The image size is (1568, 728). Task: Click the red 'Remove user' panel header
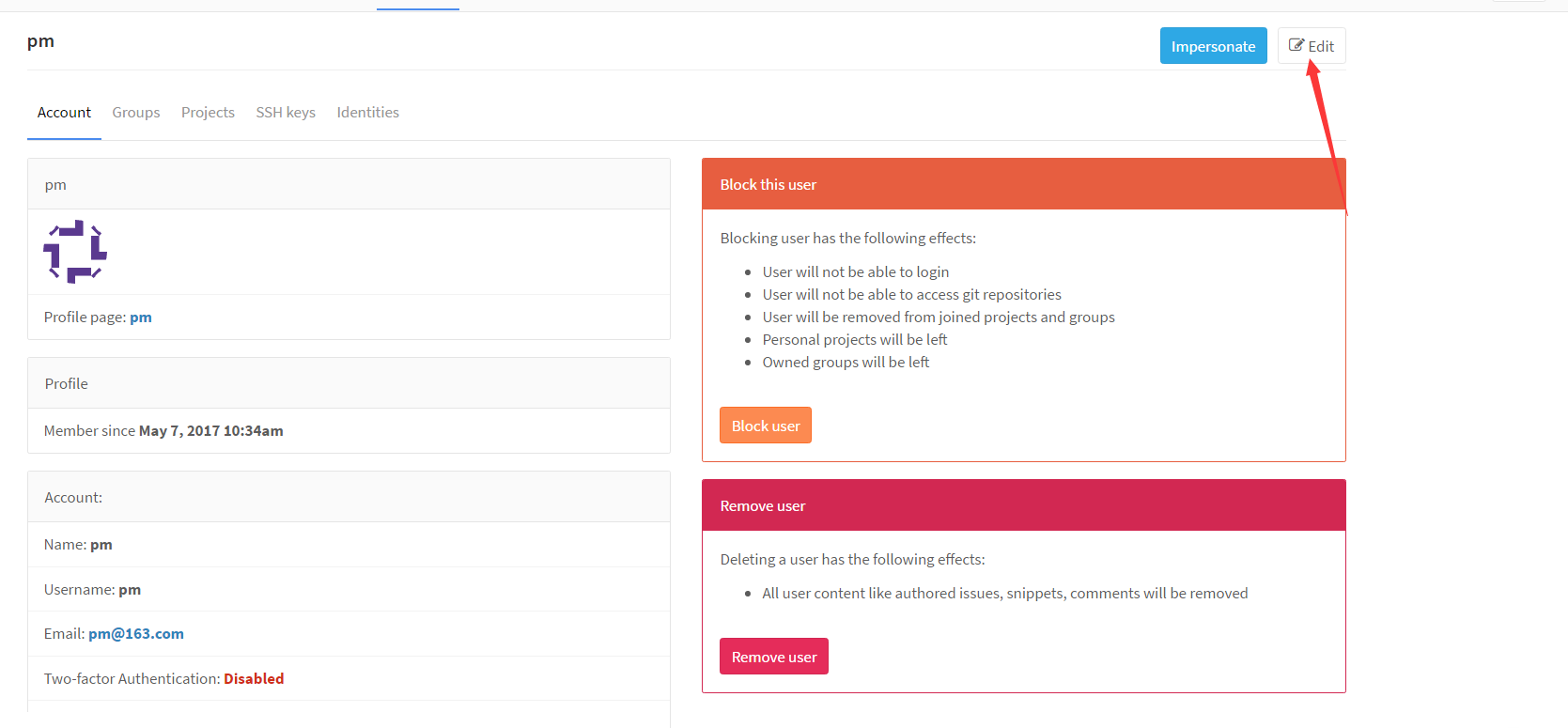coord(1023,505)
